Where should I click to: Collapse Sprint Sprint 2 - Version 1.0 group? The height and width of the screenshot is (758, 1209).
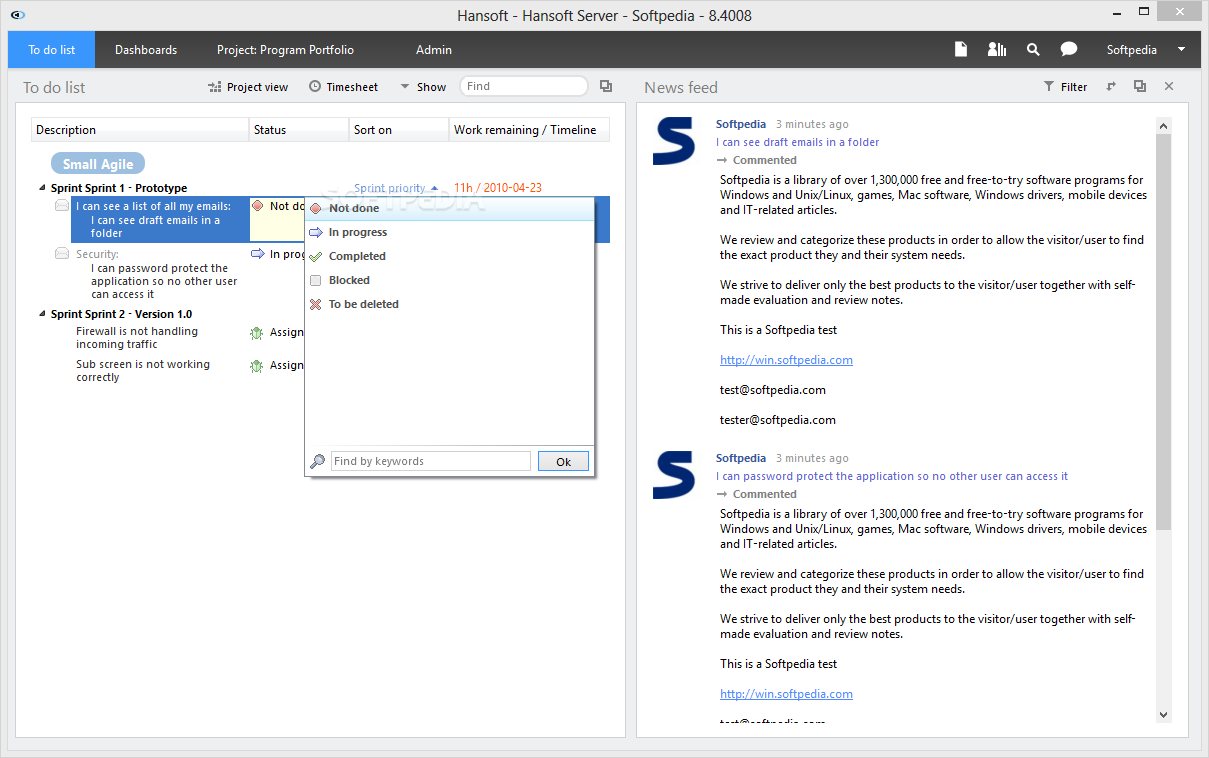click(x=42, y=314)
